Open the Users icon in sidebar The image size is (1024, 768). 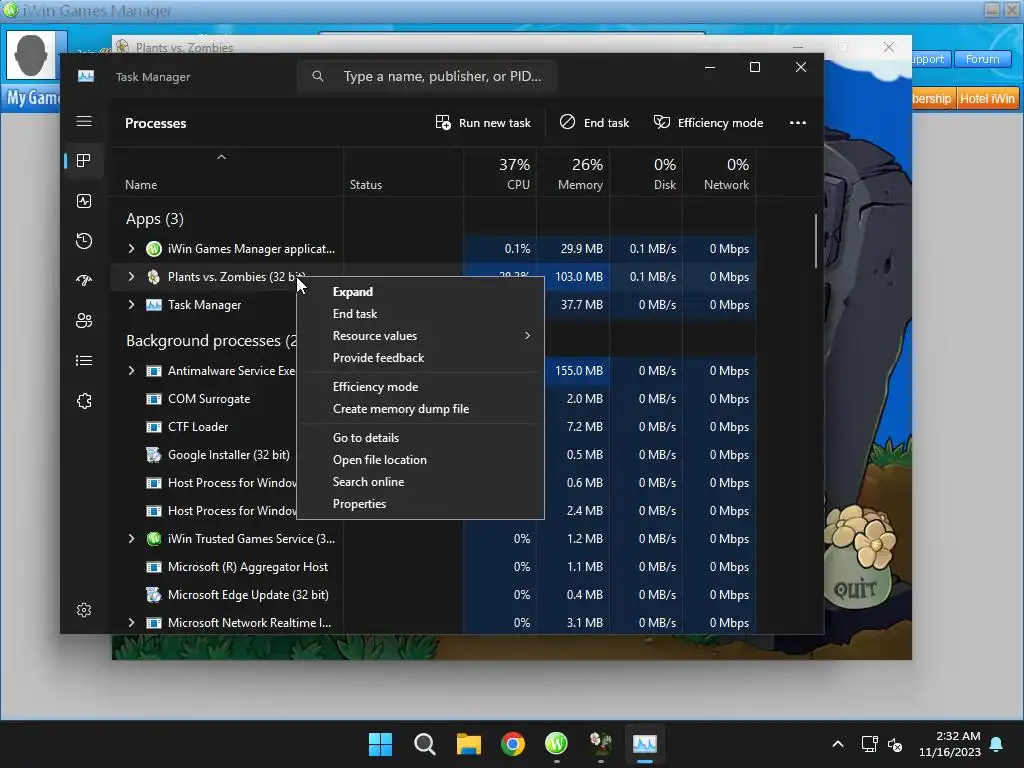(x=84, y=321)
